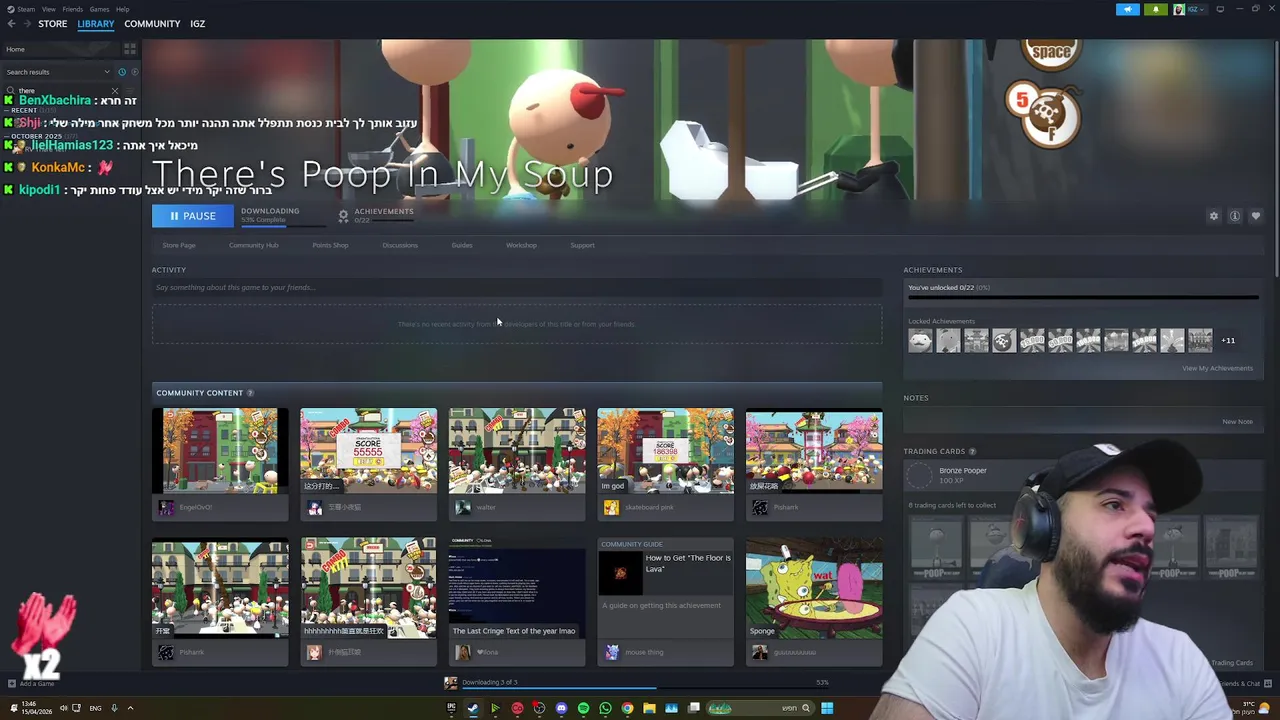1280x720 pixels.
Task: Open the Games menu
Action: (x=99, y=9)
